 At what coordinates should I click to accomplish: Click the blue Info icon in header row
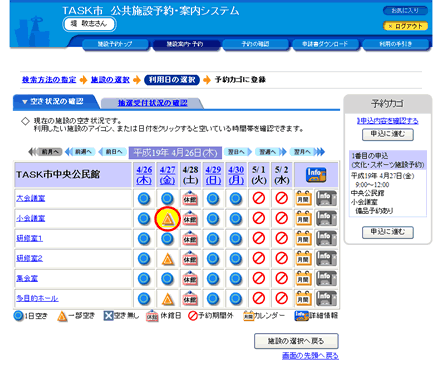tap(316, 175)
